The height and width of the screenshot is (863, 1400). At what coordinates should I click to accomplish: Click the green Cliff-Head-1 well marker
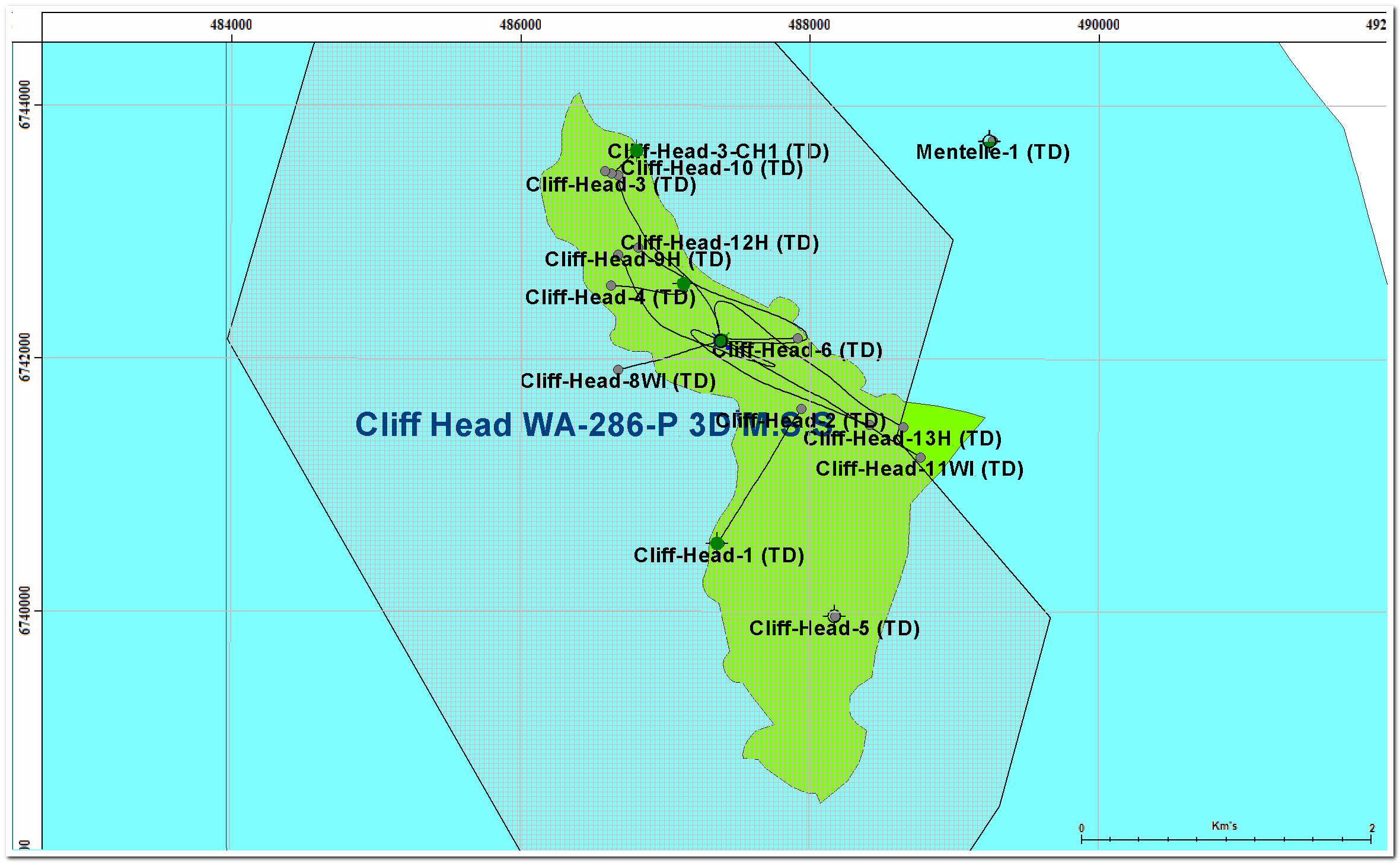[717, 543]
